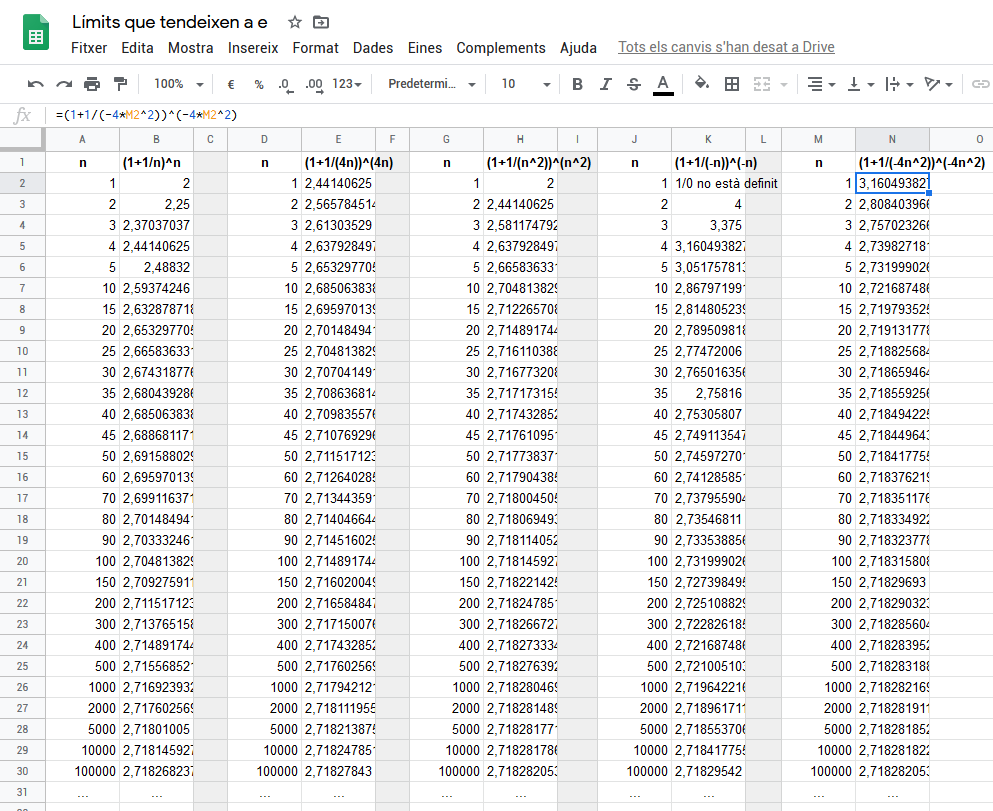The image size is (993, 811).
Task: Click the redo arrow in toolbar
Action: point(64,84)
